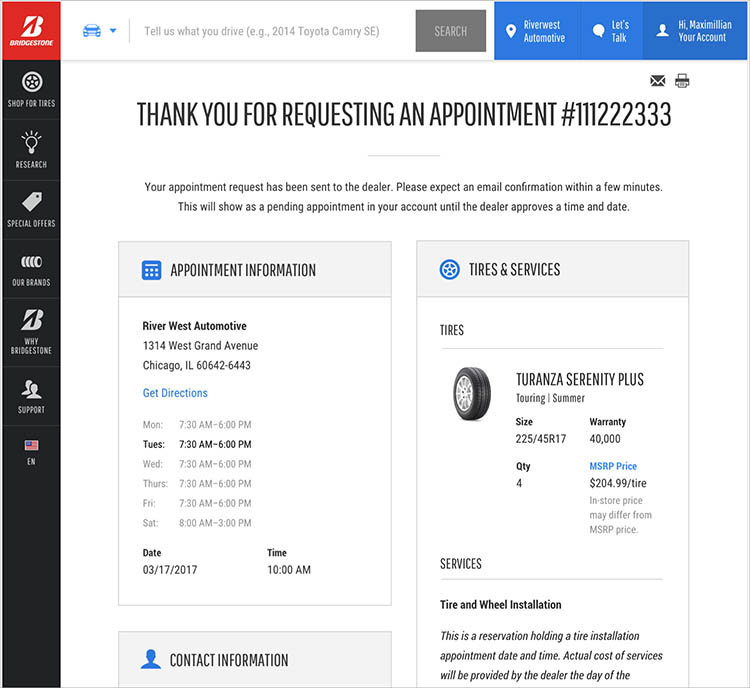Image resolution: width=750 pixels, height=688 pixels.
Task: Click the email envelope icon
Action: (x=657, y=81)
